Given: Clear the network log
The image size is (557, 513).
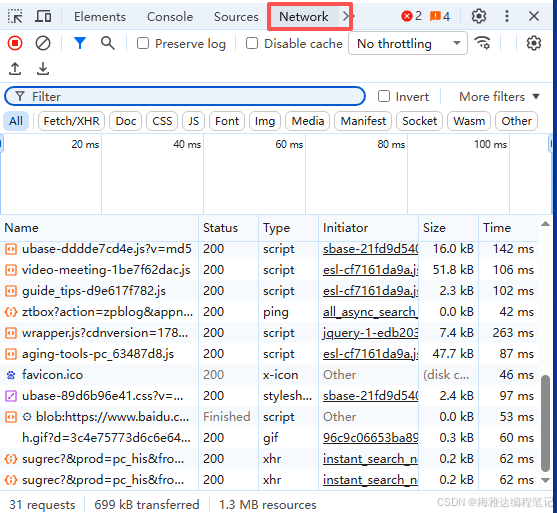Looking at the screenshot, I should tap(43, 43).
